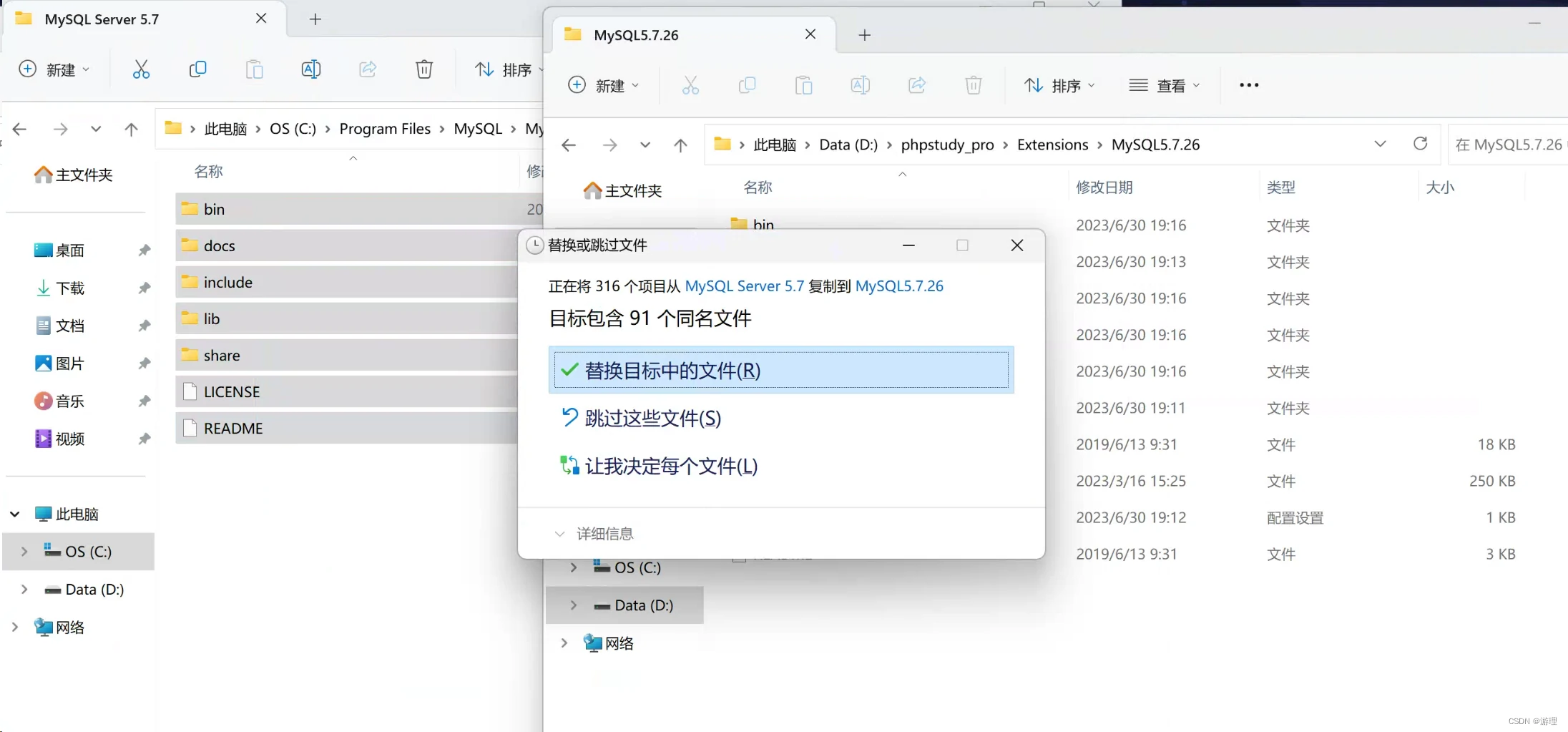Click Share icon in MySQL Server 5.7 toolbar

[368, 69]
